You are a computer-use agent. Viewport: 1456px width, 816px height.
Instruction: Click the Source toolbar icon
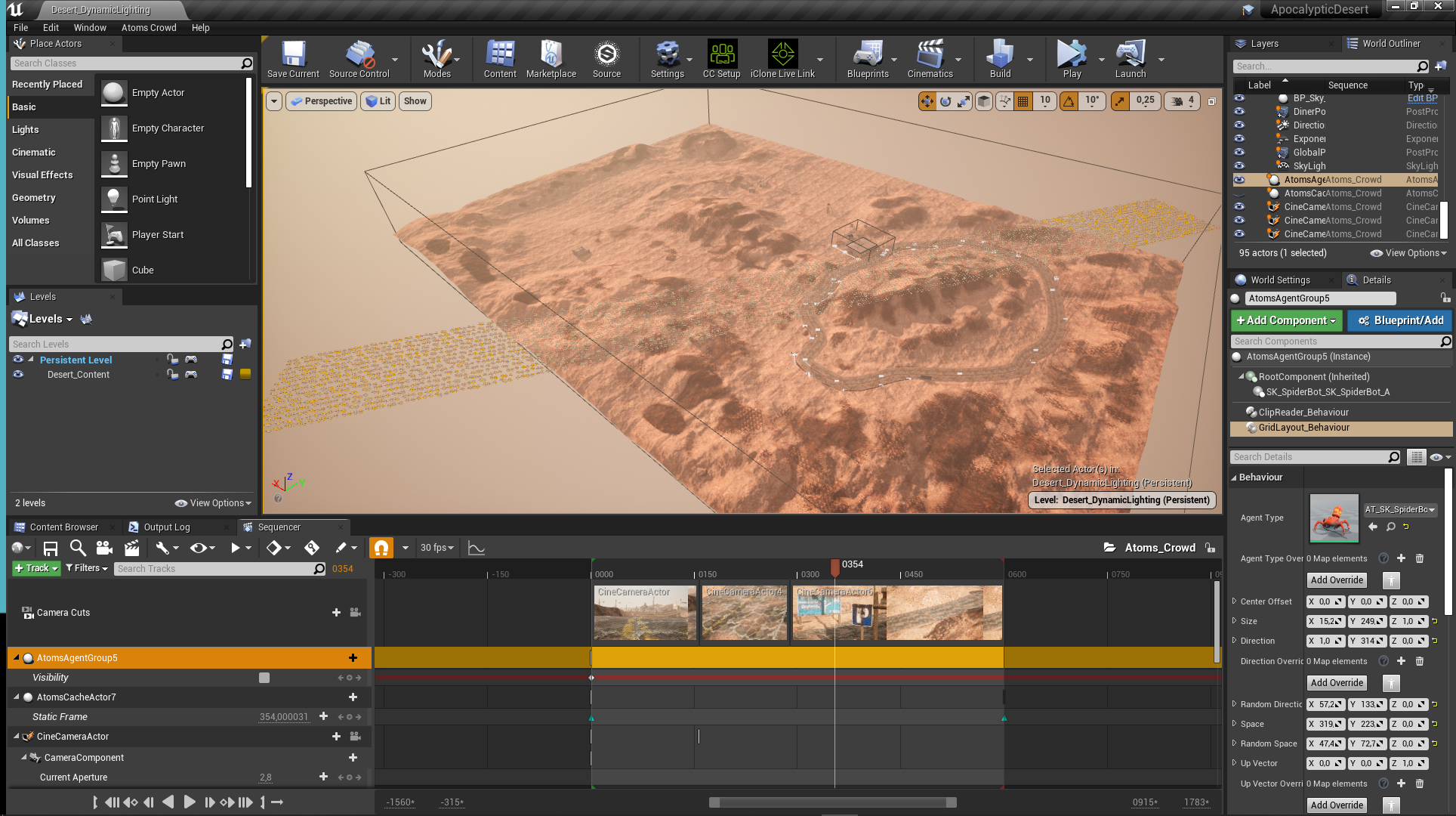tap(606, 59)
